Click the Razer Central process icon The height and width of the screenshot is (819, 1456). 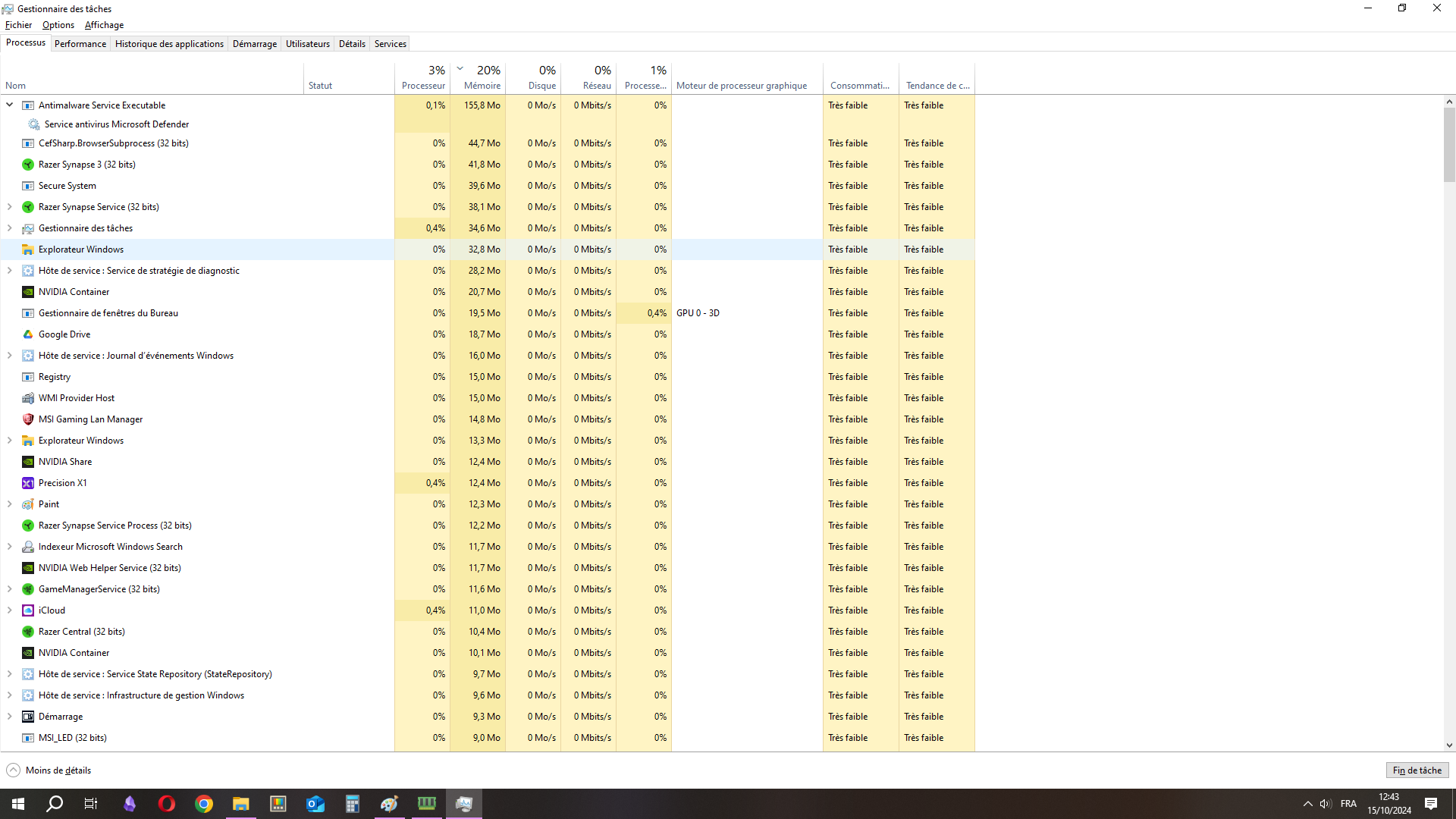coord(28,632)
